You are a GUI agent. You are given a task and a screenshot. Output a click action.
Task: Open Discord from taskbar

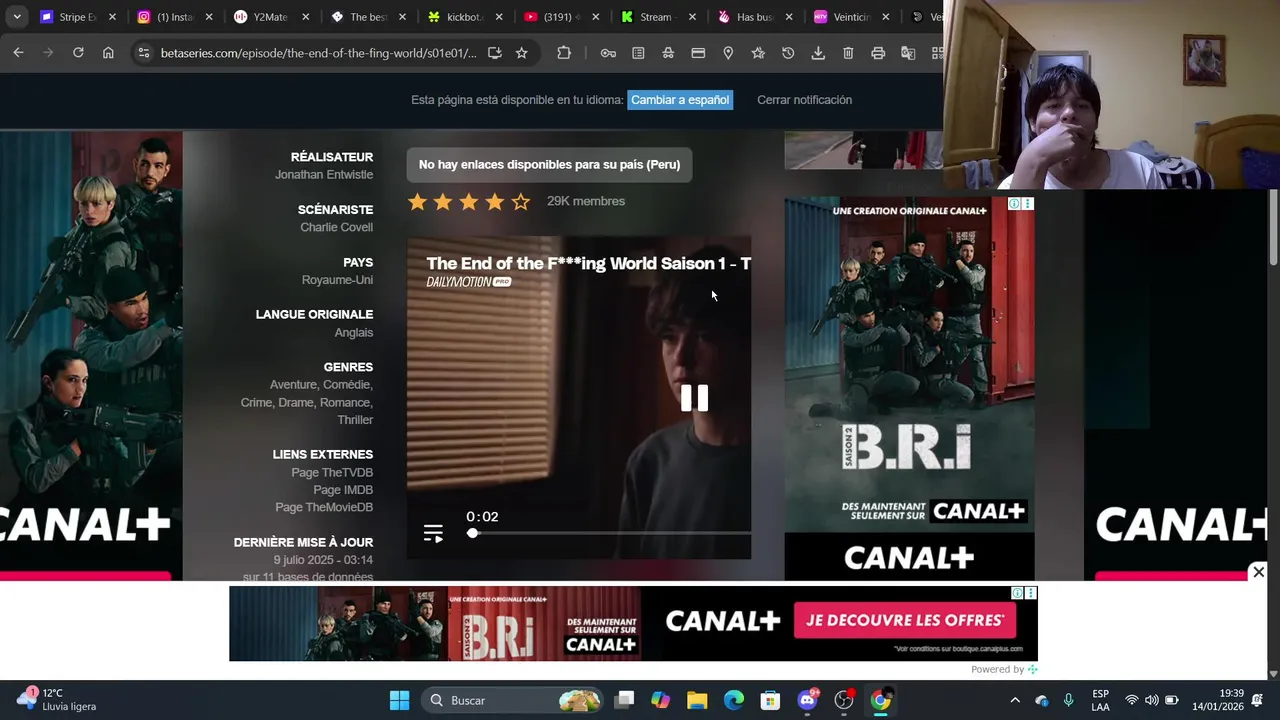pos(808,700)
